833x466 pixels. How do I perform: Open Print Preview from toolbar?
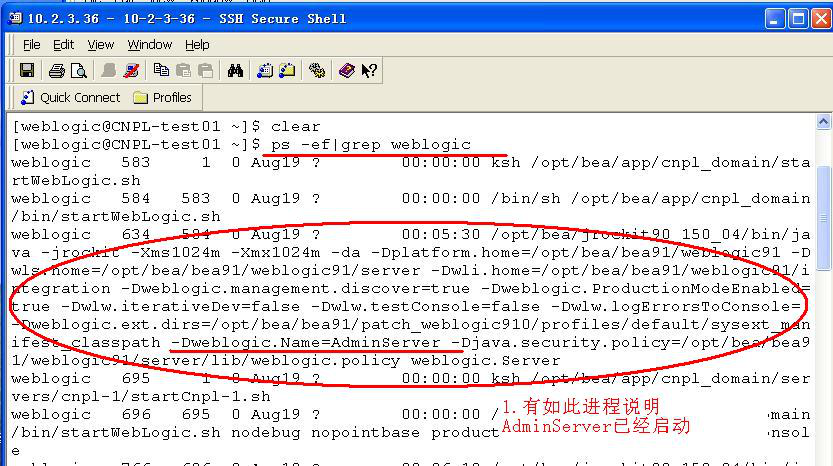(79, 70)
